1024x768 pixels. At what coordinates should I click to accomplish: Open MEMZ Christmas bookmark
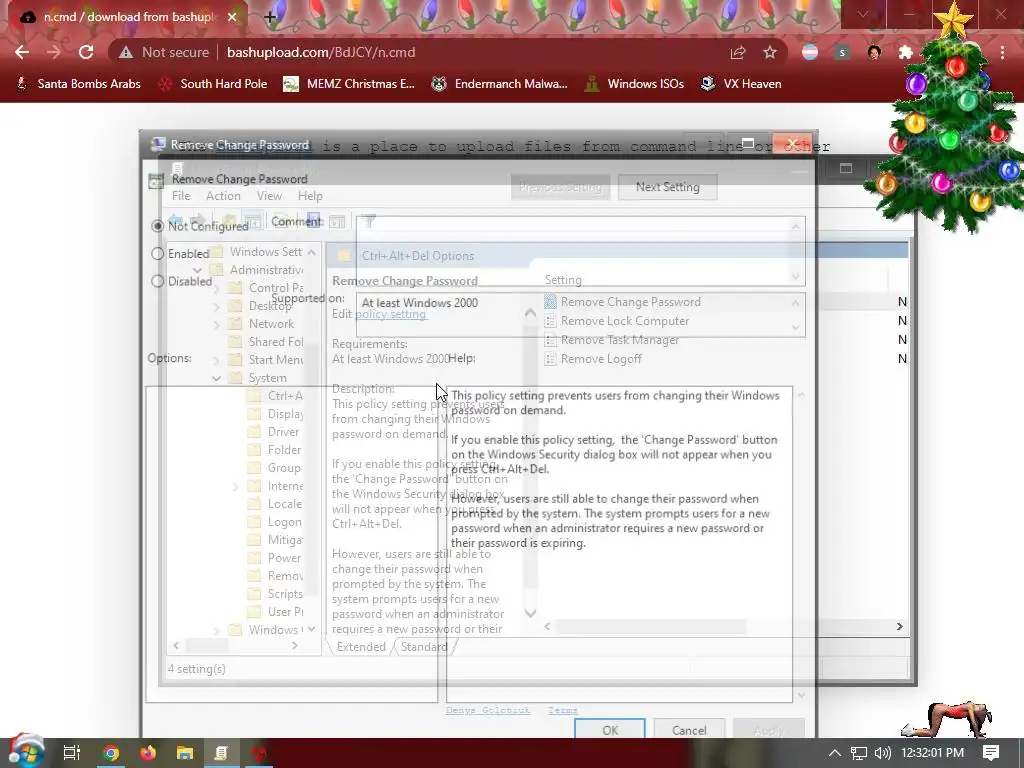point(349,84)
